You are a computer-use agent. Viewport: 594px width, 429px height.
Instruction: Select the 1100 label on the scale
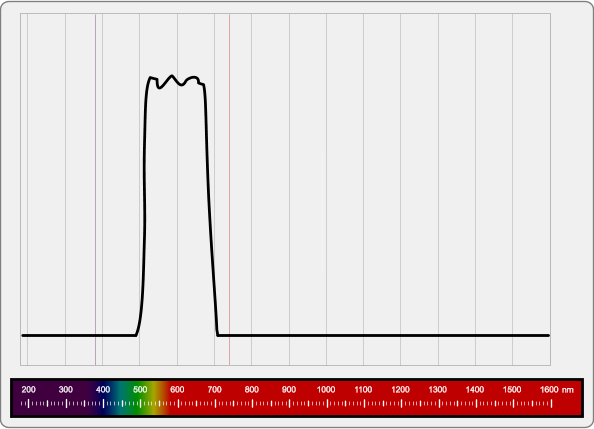363,390
